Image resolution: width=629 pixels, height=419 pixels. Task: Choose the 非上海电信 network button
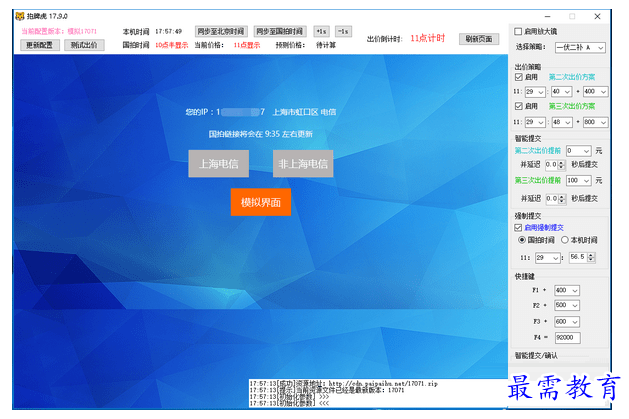tap(303, 164)
